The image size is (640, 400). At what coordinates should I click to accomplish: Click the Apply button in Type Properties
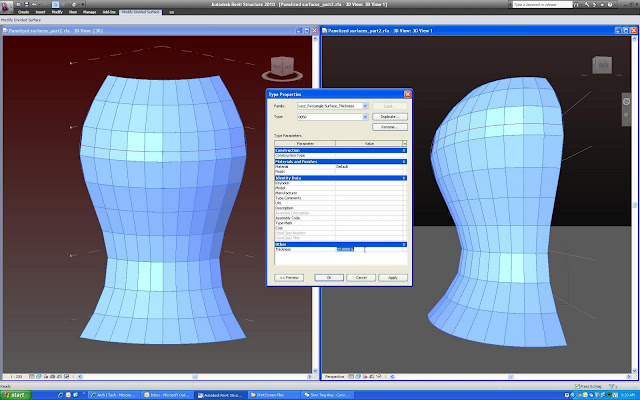point(393,278)
